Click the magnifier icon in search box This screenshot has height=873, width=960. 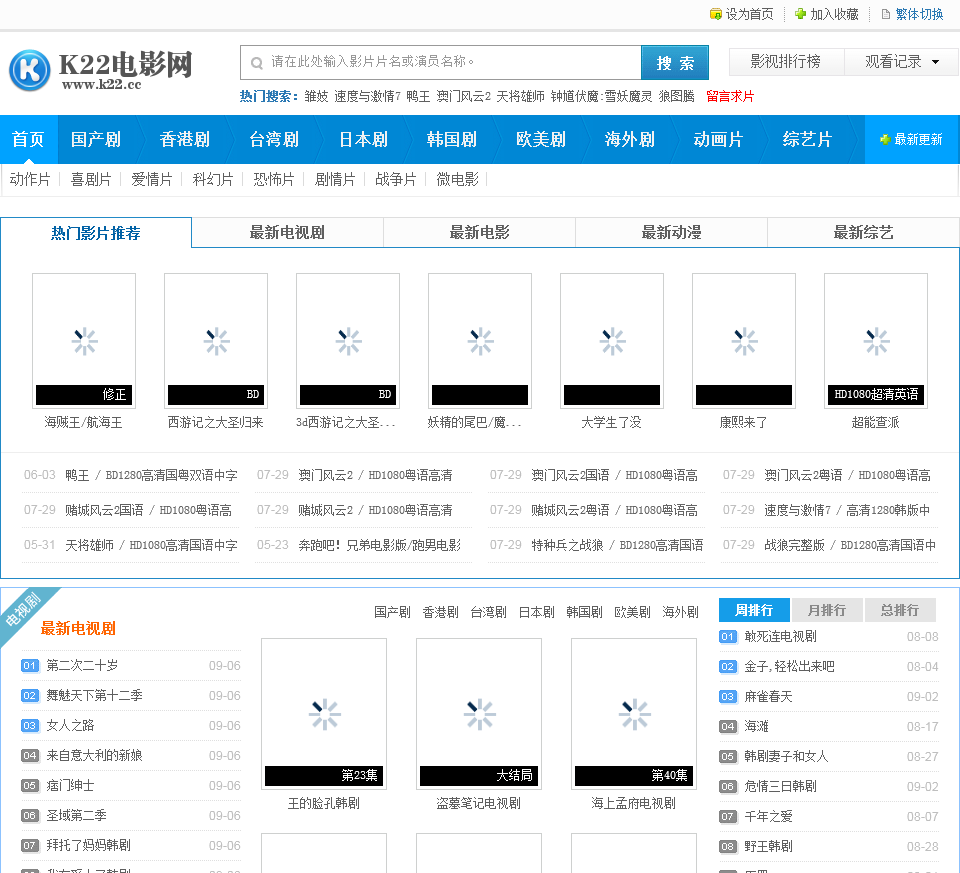click(x=257, y=62)
